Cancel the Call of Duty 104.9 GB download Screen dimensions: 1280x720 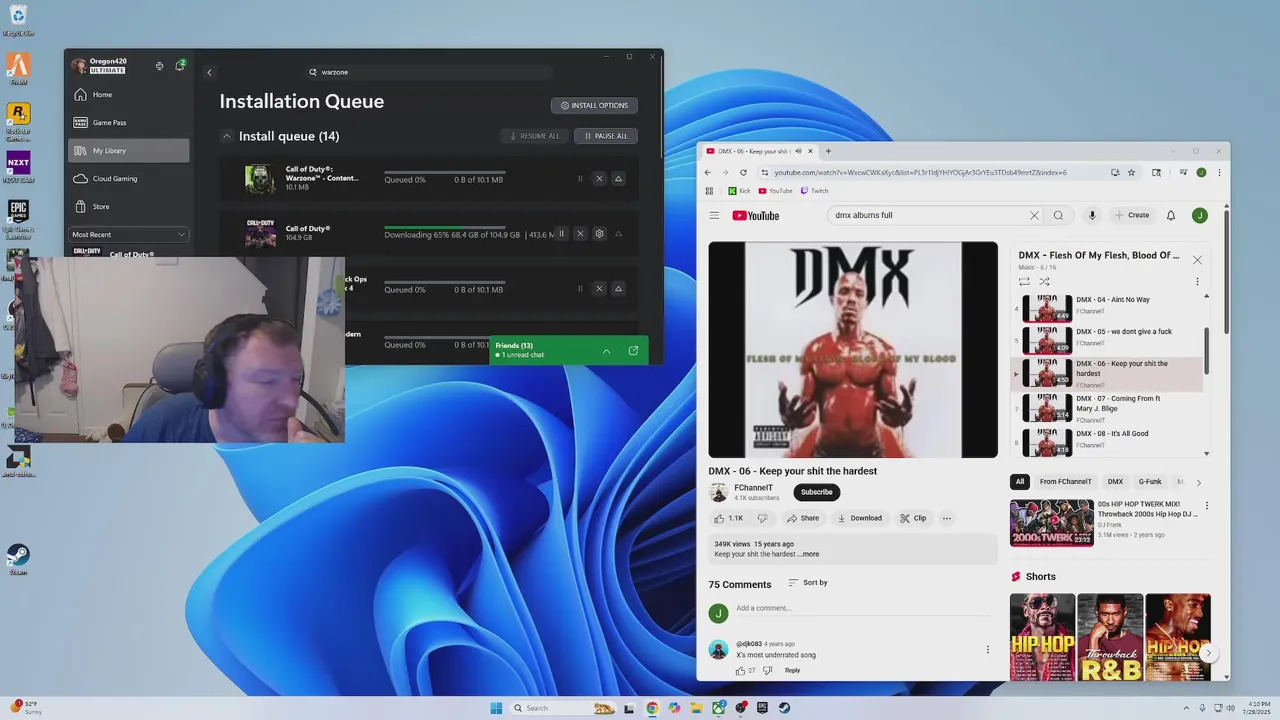pos(580,234)
